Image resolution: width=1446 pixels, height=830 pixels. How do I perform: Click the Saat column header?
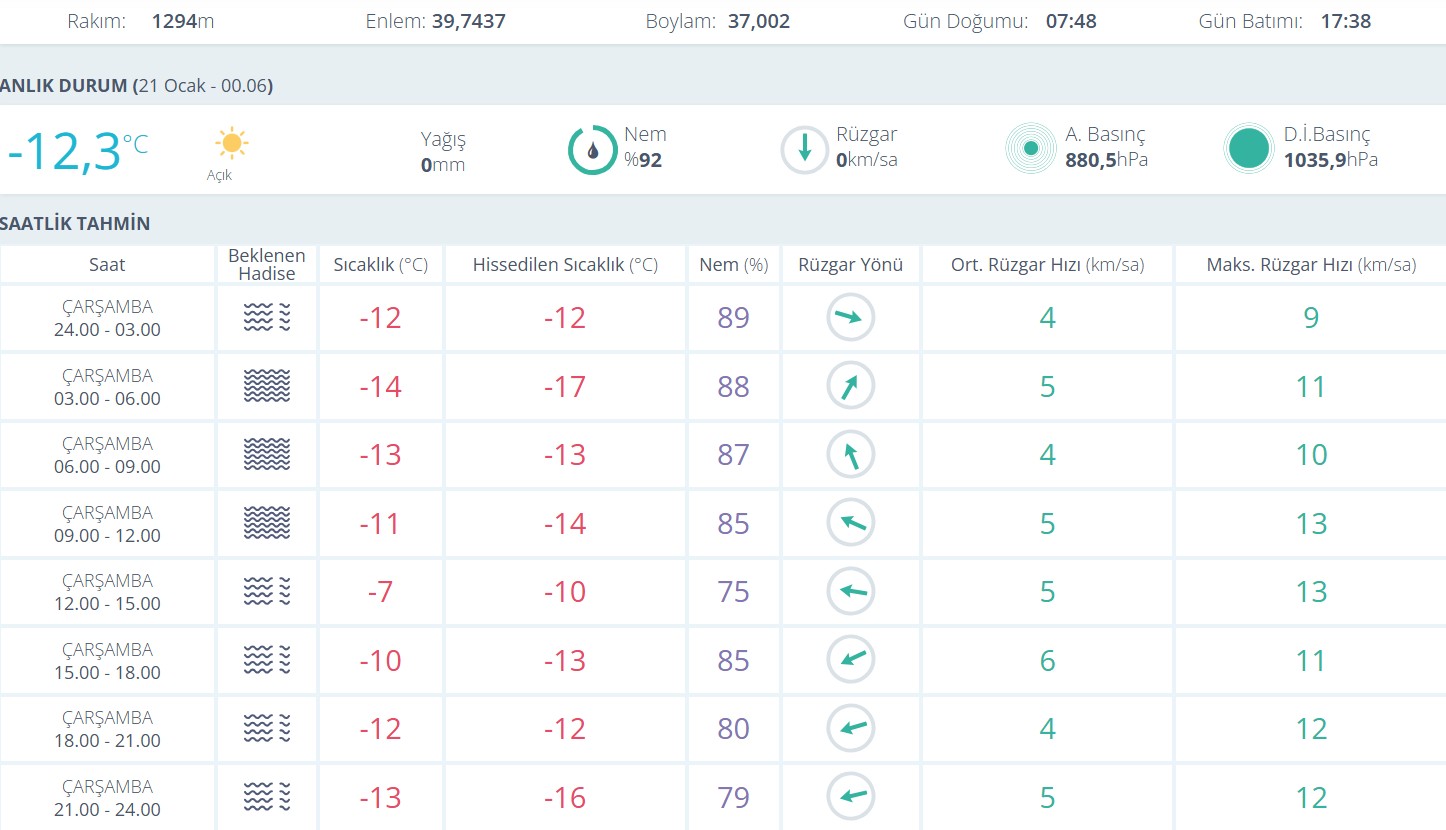107,265
